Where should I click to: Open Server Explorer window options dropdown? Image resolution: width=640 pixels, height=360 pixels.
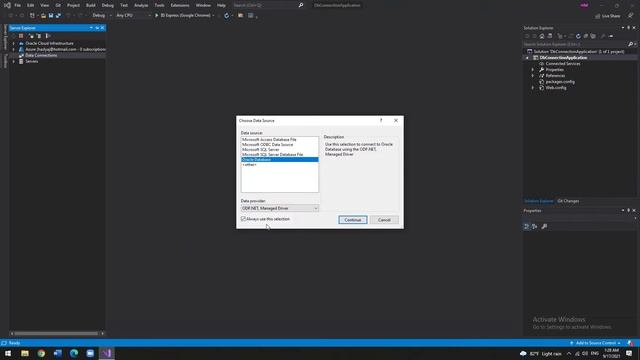pos(91,28)
